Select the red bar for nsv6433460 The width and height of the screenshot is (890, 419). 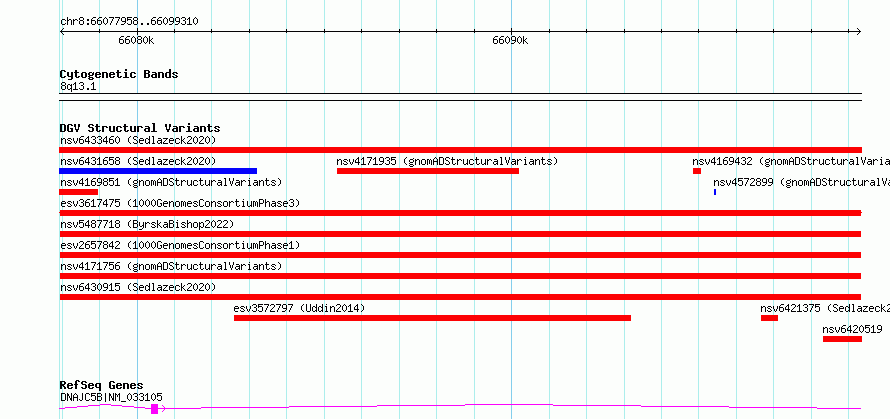tap(461, 150)
